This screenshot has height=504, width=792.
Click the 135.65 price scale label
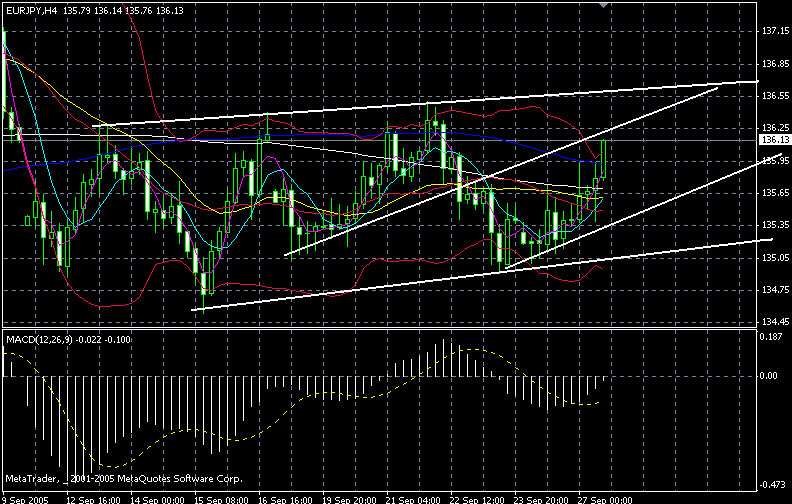775,192
